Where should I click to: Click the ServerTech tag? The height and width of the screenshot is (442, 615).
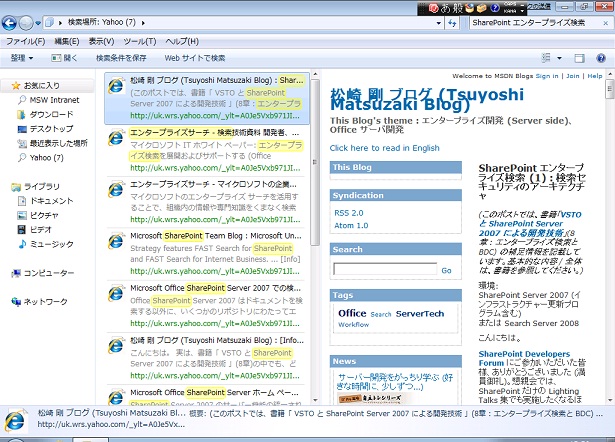tap(420, 314)
